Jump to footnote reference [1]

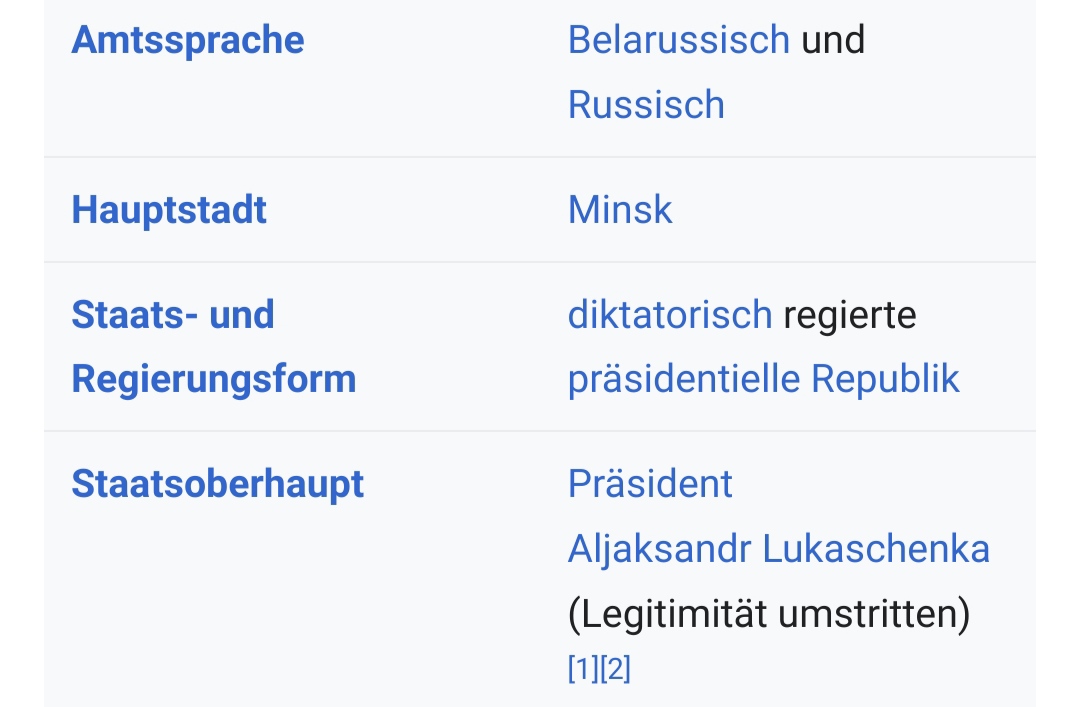[583, 668]
